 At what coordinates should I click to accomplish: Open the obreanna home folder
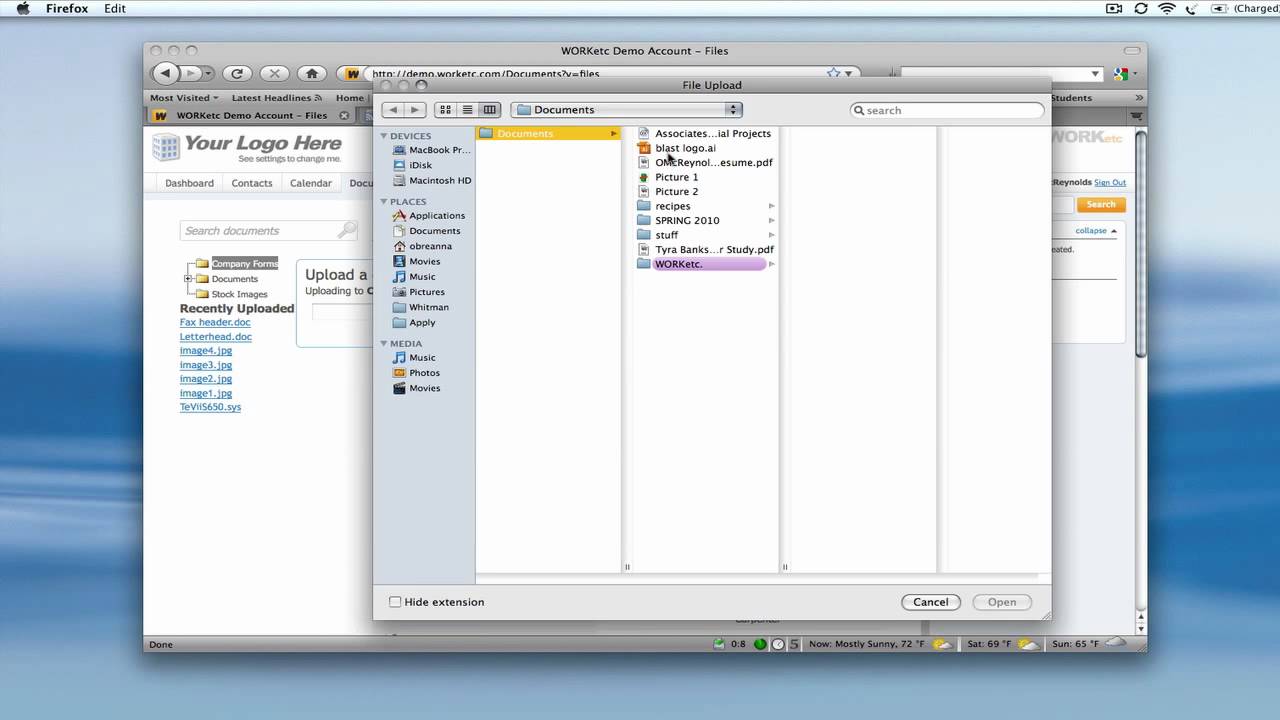click(422, 246)
